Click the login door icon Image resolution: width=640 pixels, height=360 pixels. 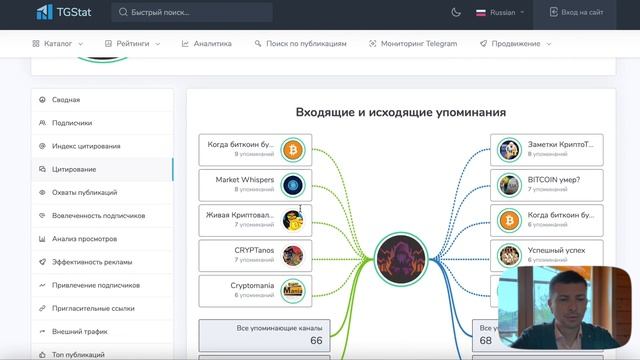553,12
